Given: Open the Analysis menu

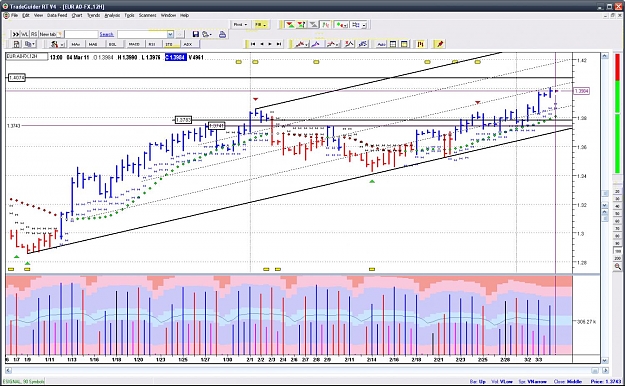Looking at the screenshot, I should 112,15.
